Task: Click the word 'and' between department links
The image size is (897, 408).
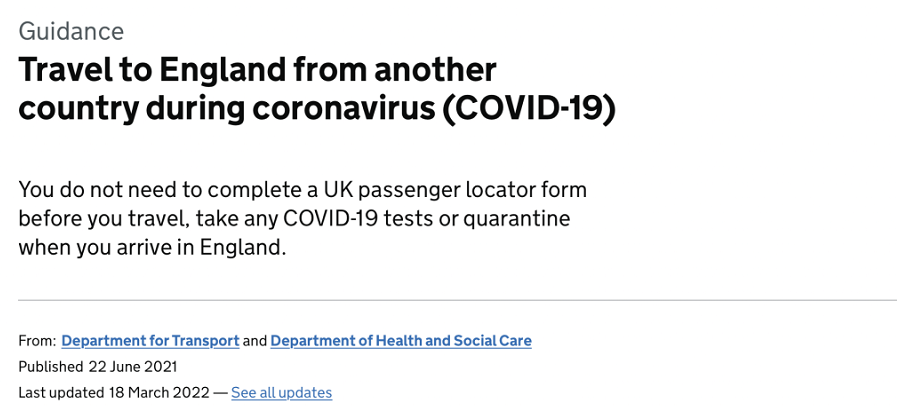Action: click(x=255, y=341)
